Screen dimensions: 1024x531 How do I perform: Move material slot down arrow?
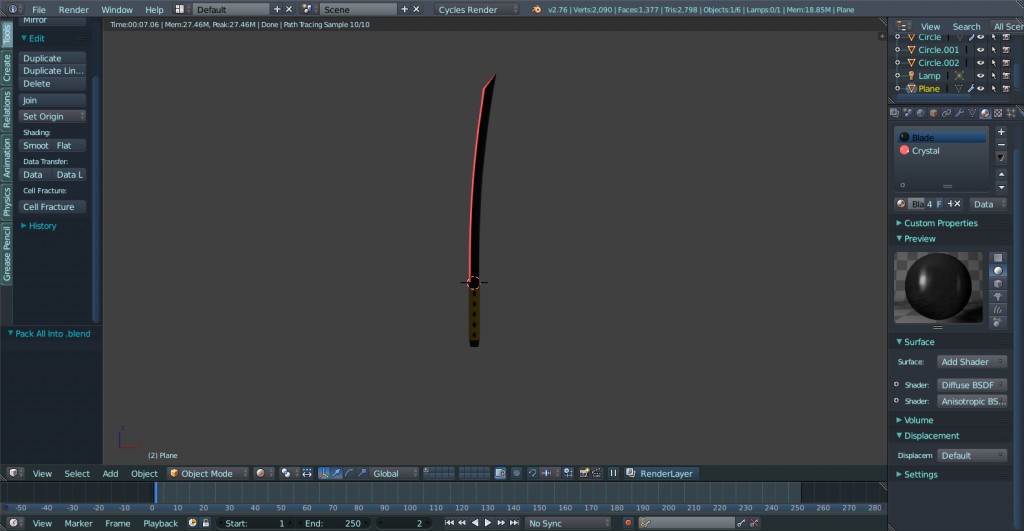click(1001, 187)
